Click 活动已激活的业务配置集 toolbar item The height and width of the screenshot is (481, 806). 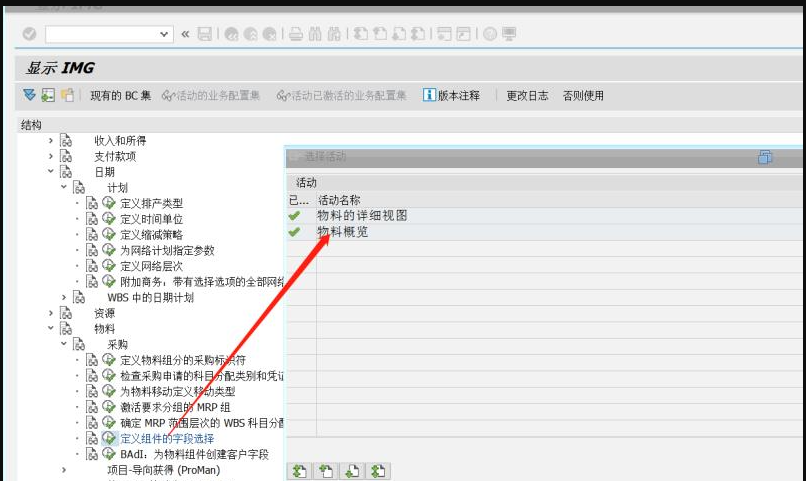coord(341,96)
